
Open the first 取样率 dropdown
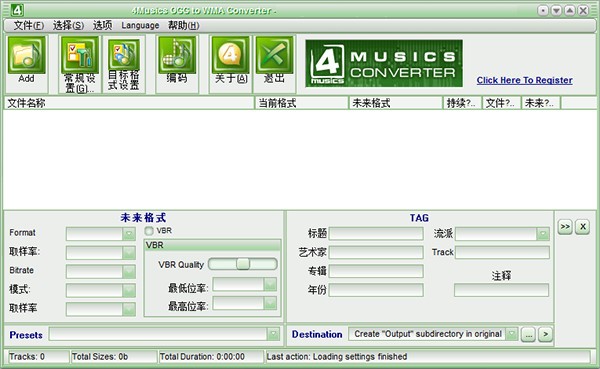(129, 252)
